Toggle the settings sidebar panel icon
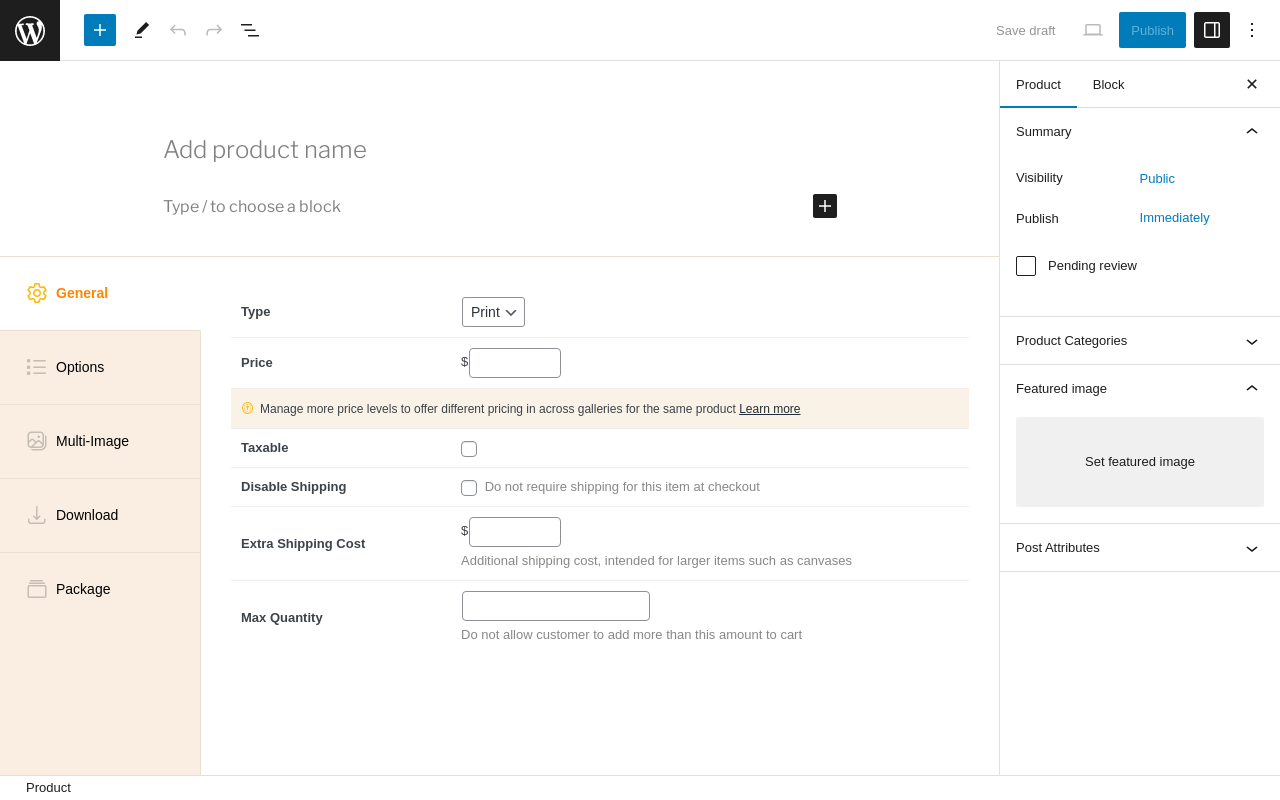The image size is (1280, 800). click(1212, 30)
